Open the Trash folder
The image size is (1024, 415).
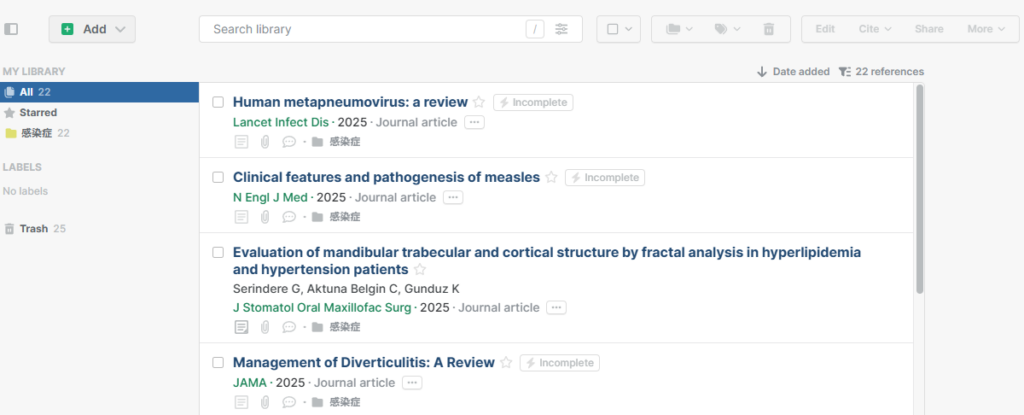point(34,228)
